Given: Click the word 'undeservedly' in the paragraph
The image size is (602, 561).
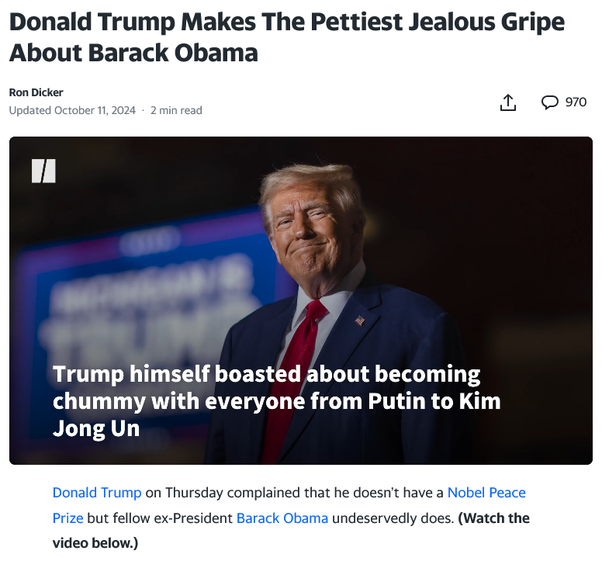Looking at the screenshot, I should click(393, 518).
